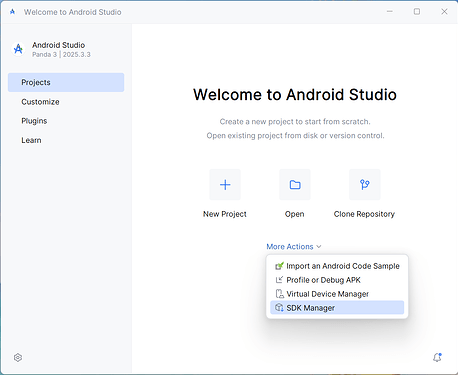Click the Welcome to Android Studio heading

click(295, 95)
